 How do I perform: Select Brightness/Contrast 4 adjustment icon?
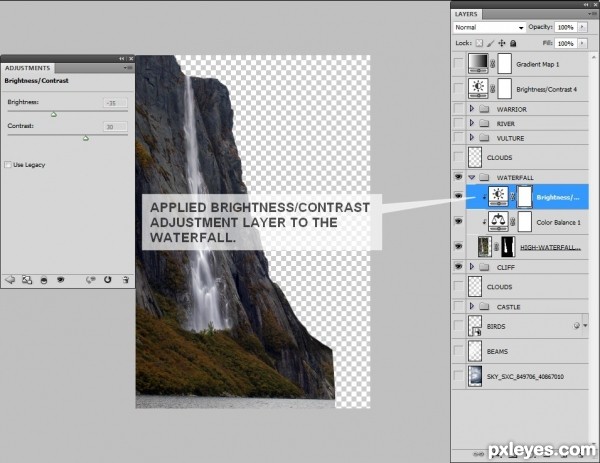[478, 88]
